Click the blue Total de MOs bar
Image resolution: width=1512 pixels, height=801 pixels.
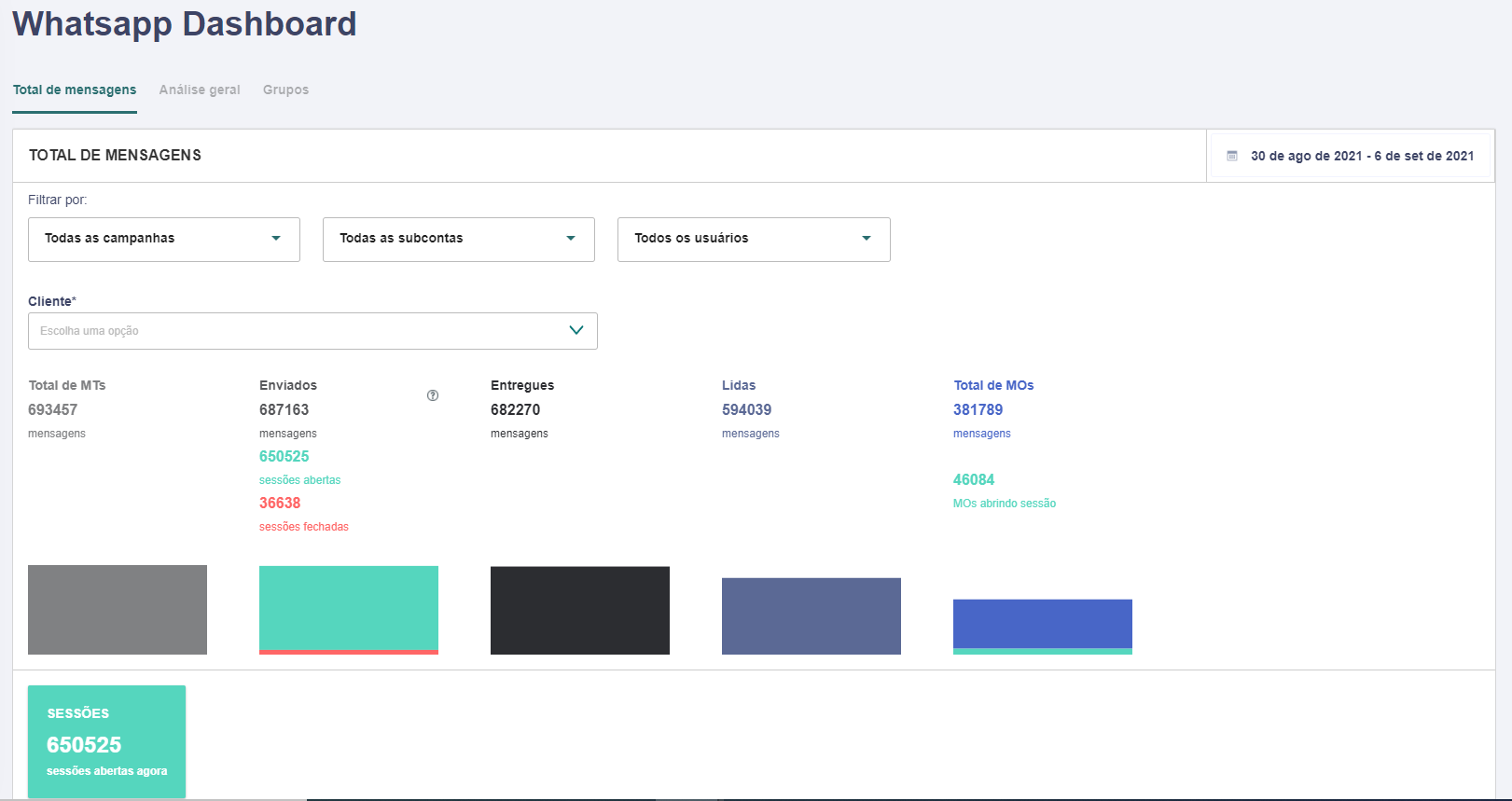click(x=1043, y=624)
